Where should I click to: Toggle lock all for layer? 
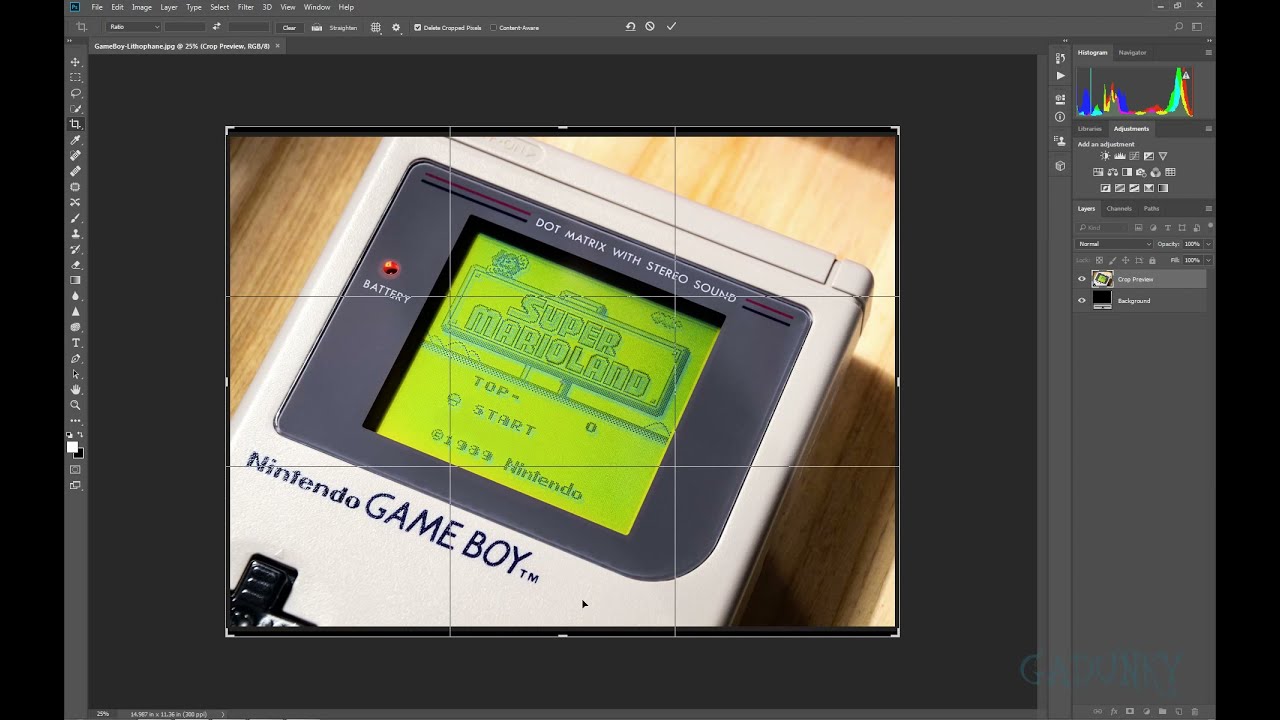pos(1152,260)
